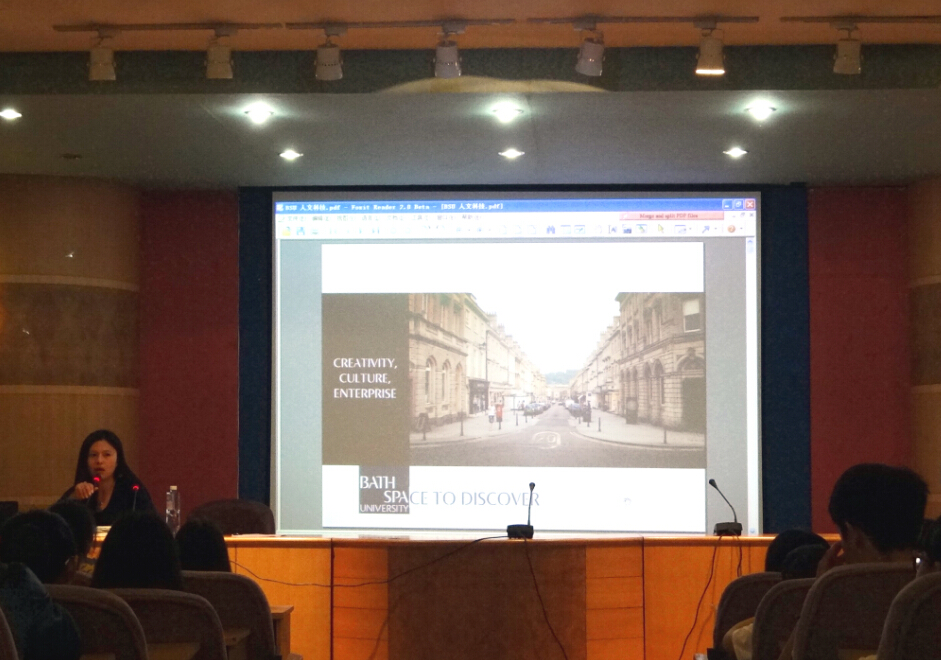
Task: Close the Foxit Reader window
Action: [x=749, y=204]
